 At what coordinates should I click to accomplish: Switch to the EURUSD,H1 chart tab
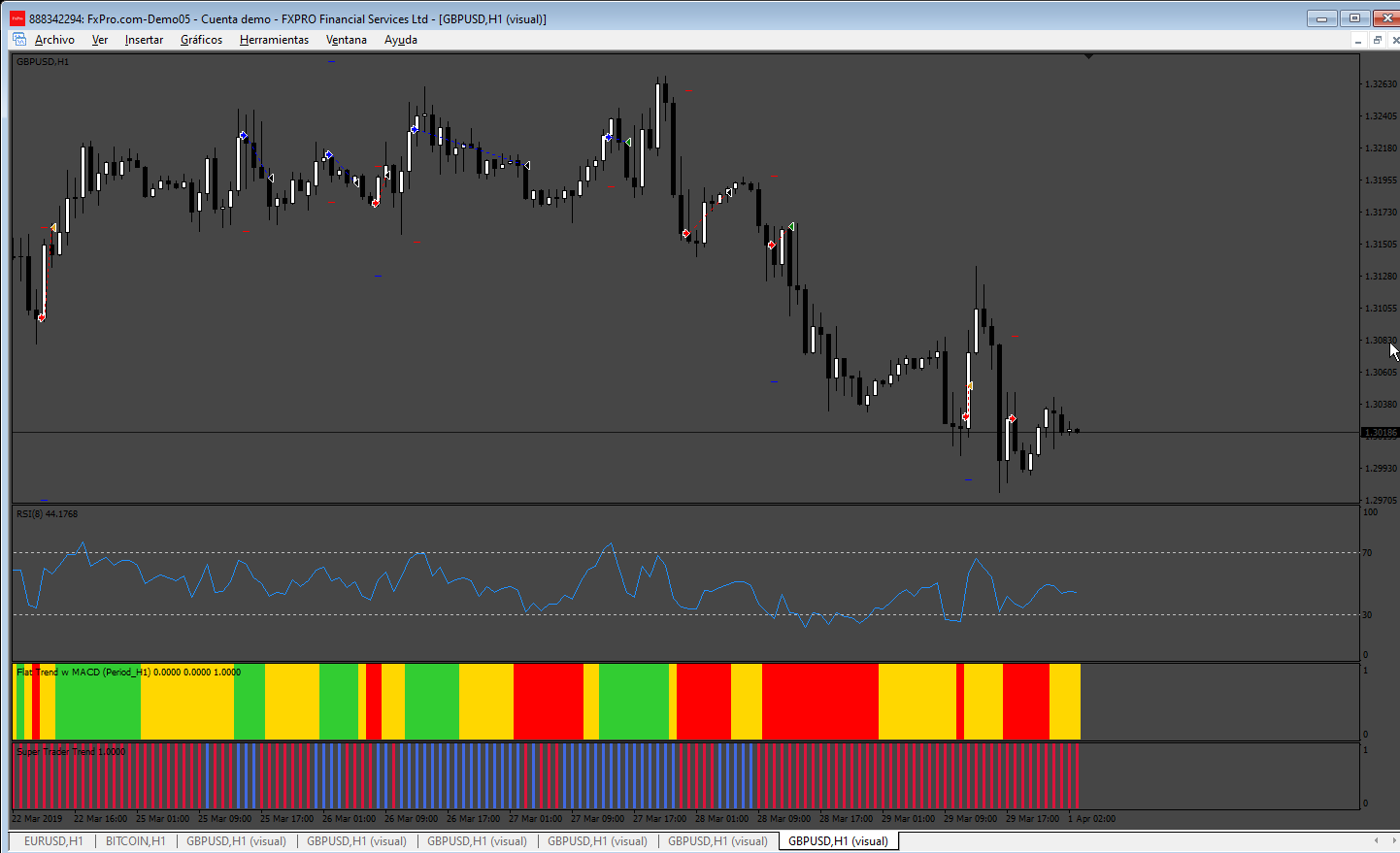(53, 841)
